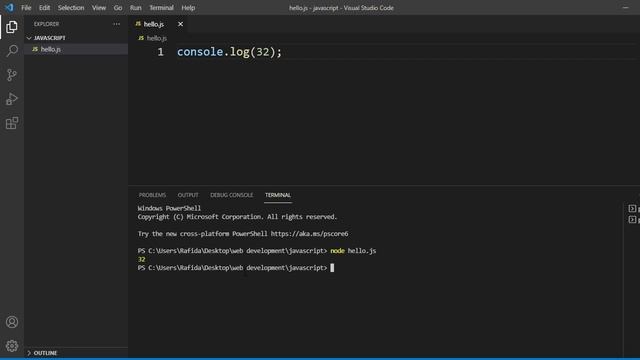The height and width of the screenshot is (360, 640).
Task: Click the '32' output in terminal
Action: click(142, 260)
